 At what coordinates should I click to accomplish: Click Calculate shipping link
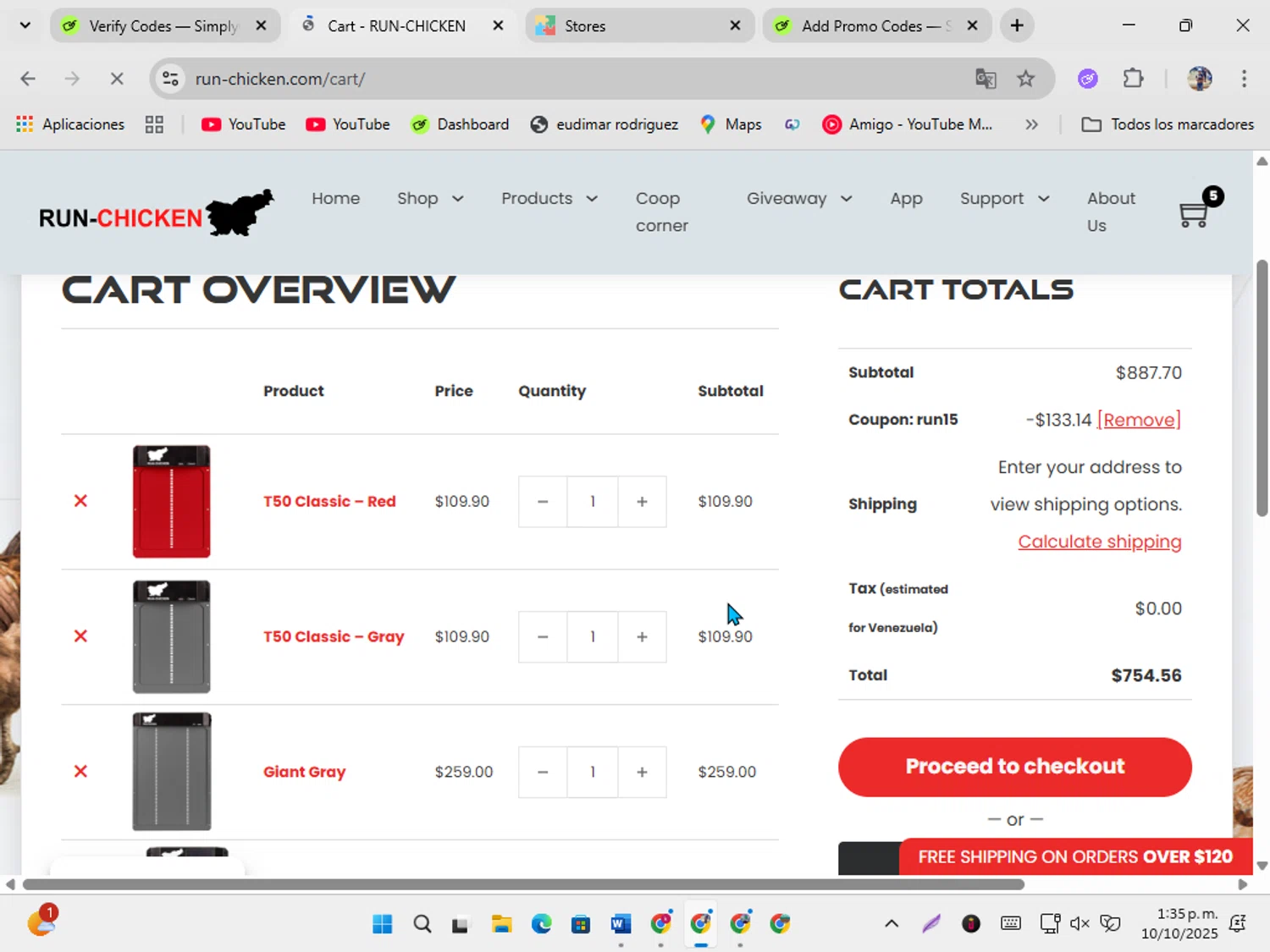coord(1100,542)
